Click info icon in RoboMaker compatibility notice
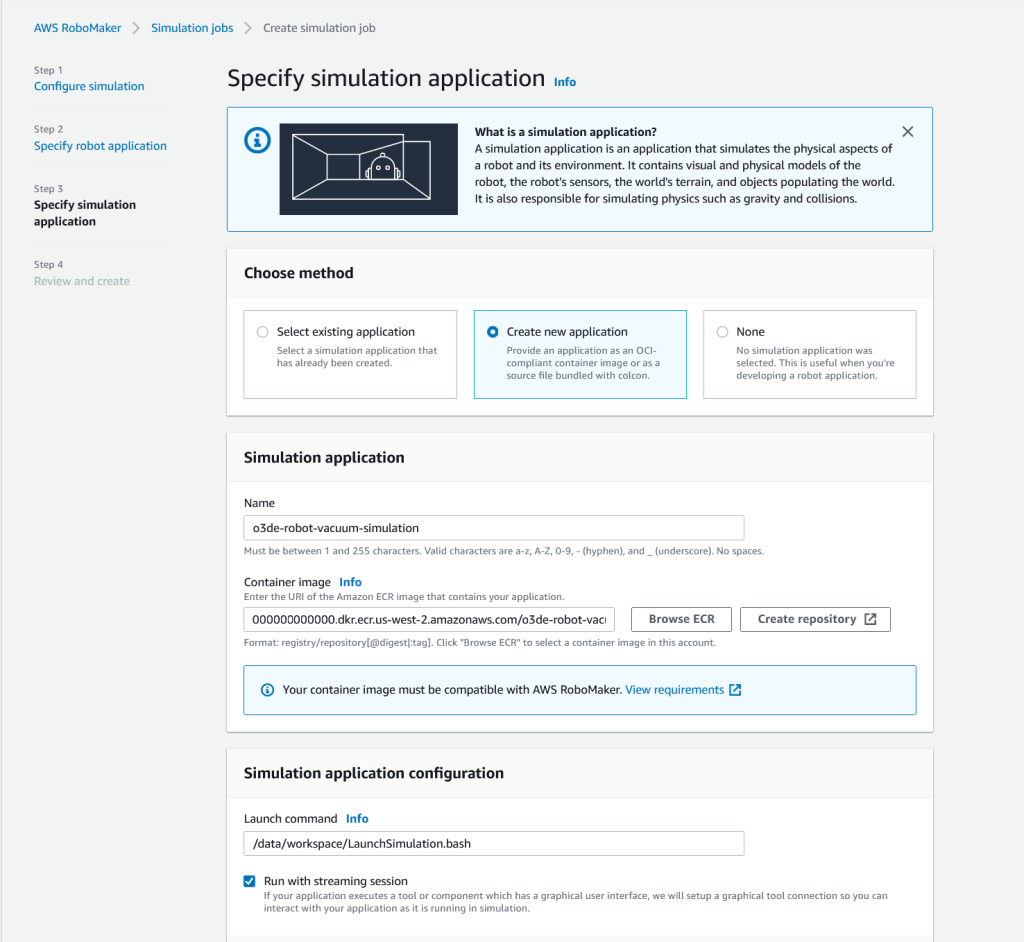This screenshot has height=942, width=1024. 267,690
